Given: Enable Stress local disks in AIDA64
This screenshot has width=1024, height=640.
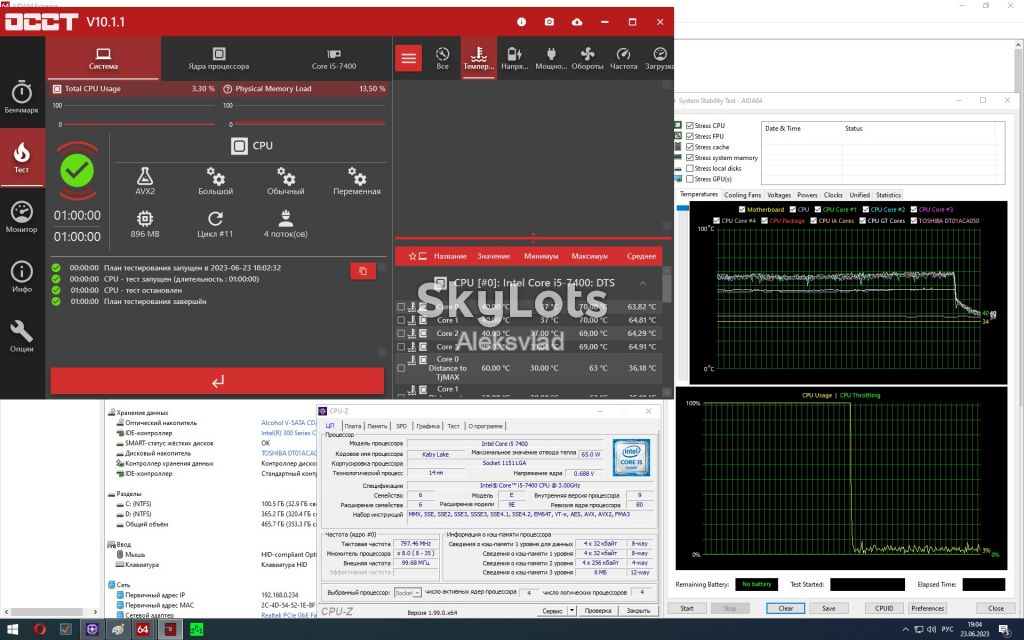Looking at the screenshot, I should (690, 168).
